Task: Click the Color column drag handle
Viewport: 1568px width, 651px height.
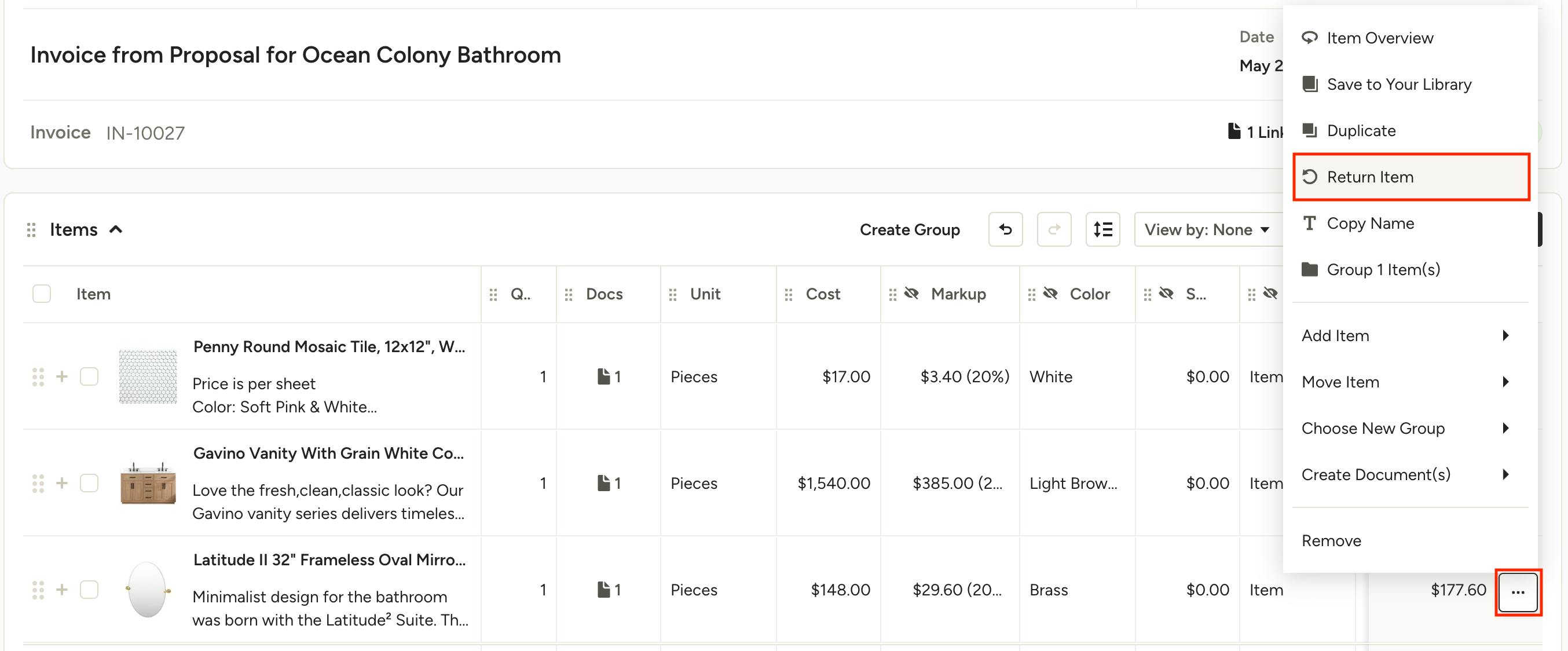Action: 1031,295
